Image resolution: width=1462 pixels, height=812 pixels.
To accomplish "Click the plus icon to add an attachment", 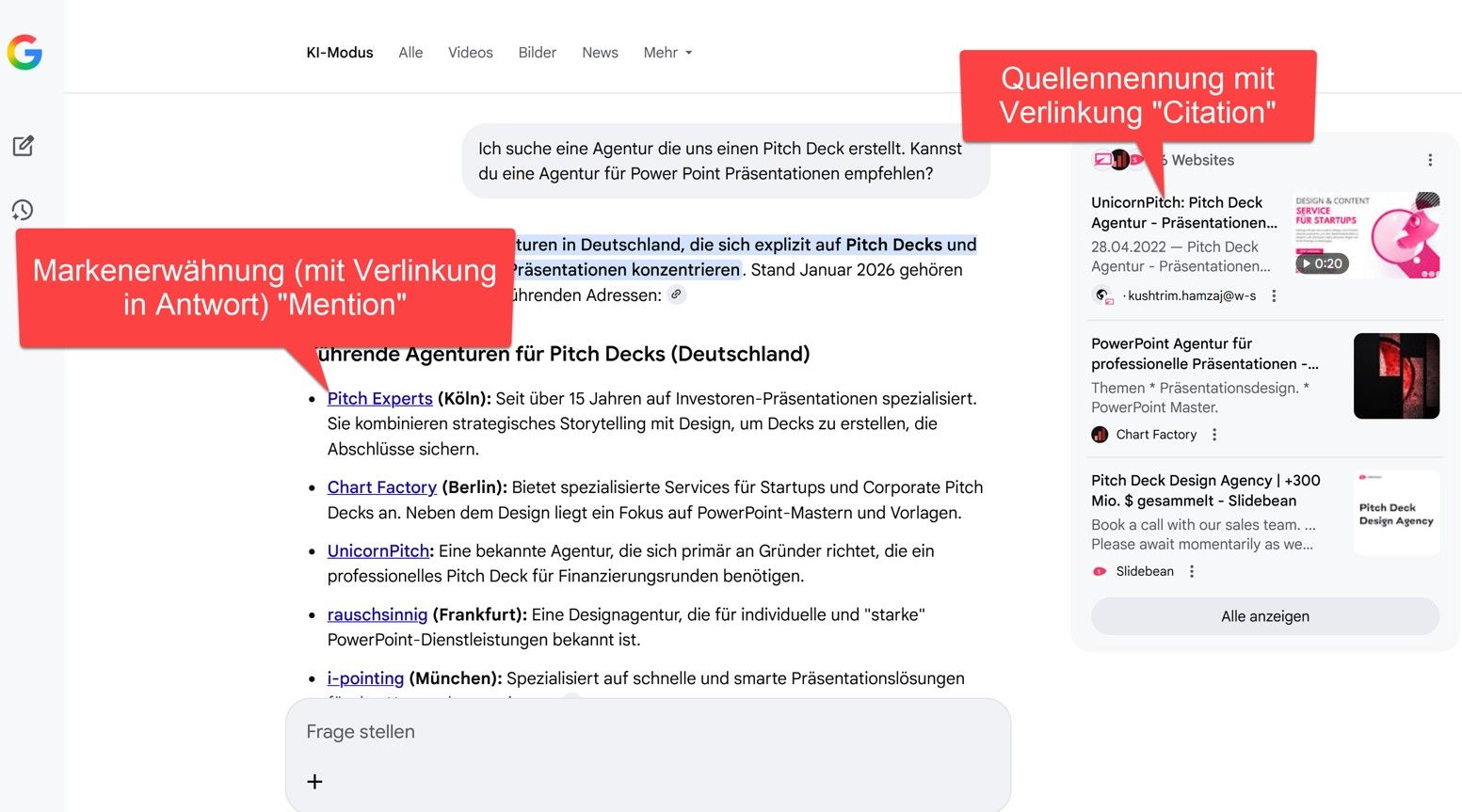I will [x=314, y=781].
